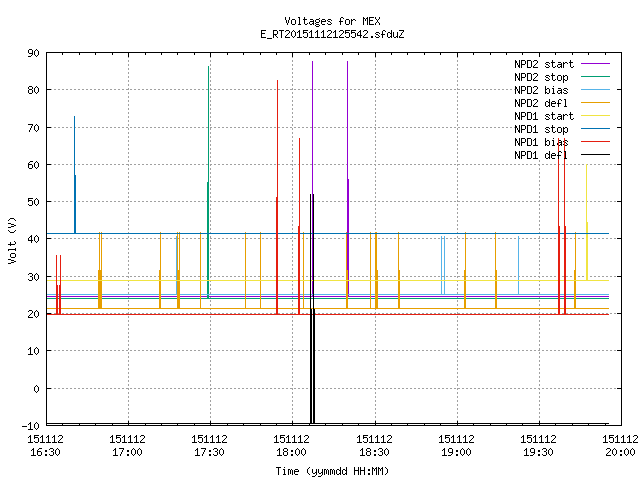This screenshot has height=480, width=640.
Task: Click the x-axis tick label 19:00
Action: (x=456, y=452)
